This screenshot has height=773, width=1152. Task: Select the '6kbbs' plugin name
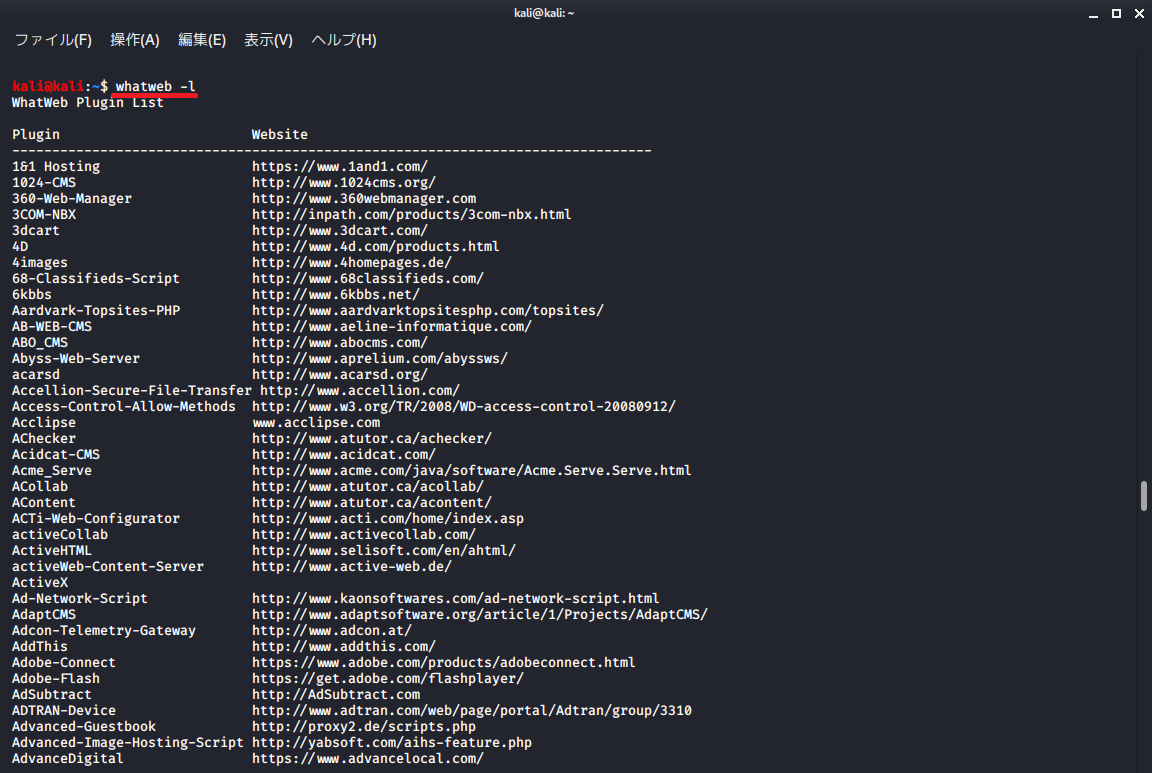(32, 295)
